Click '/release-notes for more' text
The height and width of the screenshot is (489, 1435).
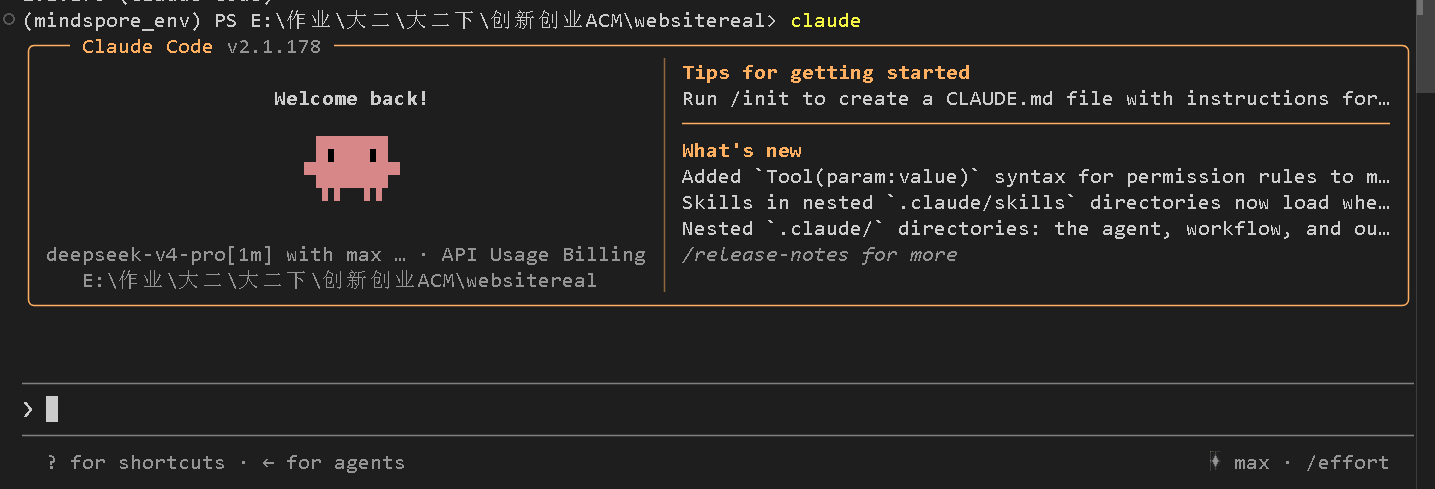(x=819, y=254)
